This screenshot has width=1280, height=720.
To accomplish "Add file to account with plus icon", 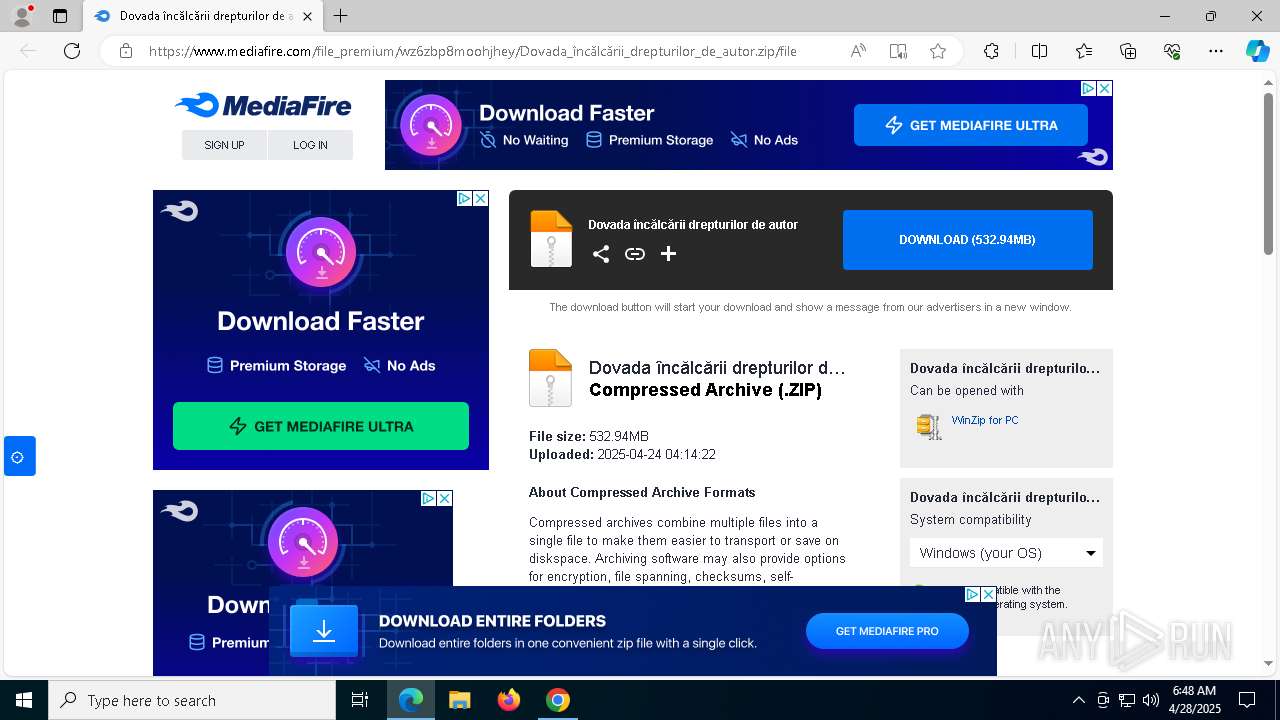I will coord(668,254).
